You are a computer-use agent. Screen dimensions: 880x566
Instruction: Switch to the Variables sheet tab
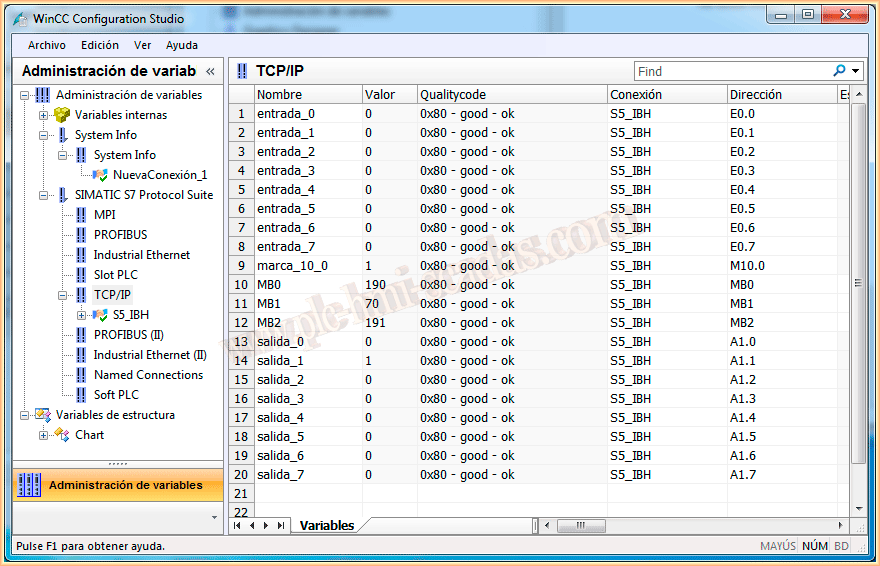tap(326, 525)
